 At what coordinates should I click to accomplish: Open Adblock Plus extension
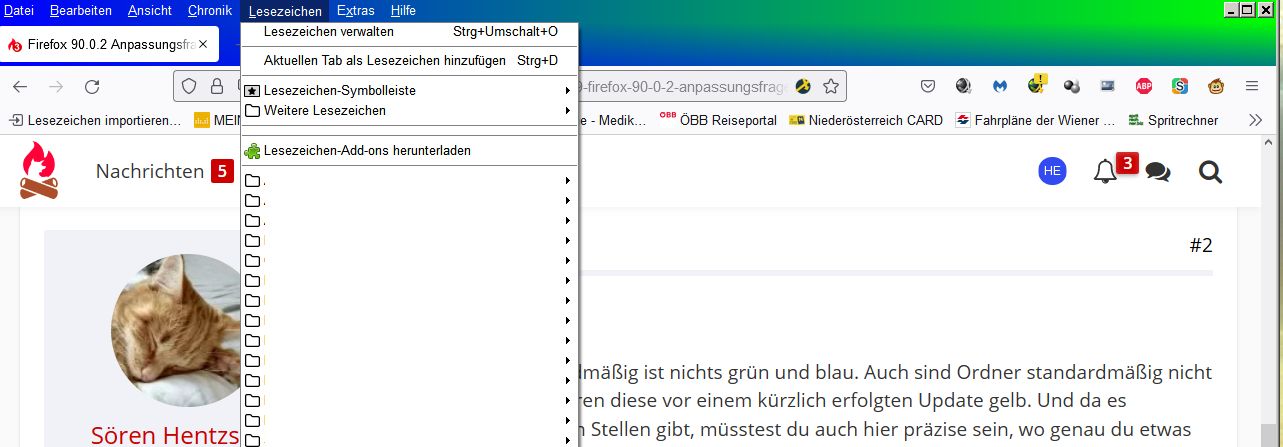[x=1144, y=86]
